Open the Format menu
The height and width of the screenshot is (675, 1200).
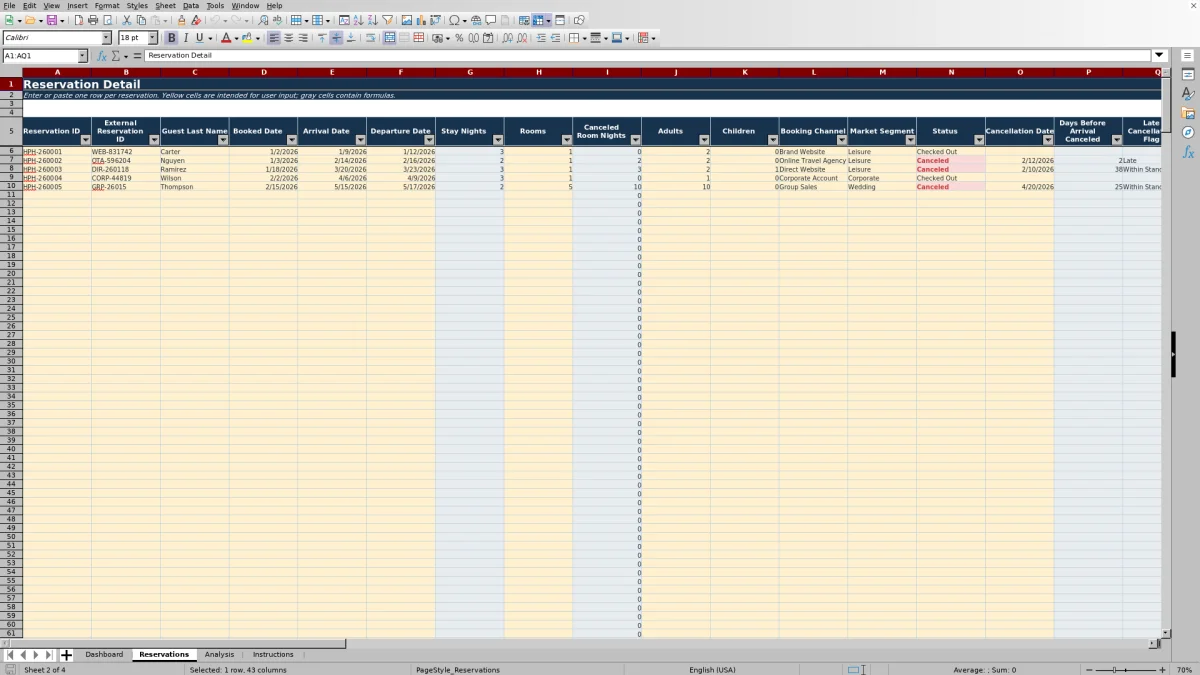(107, 5)
